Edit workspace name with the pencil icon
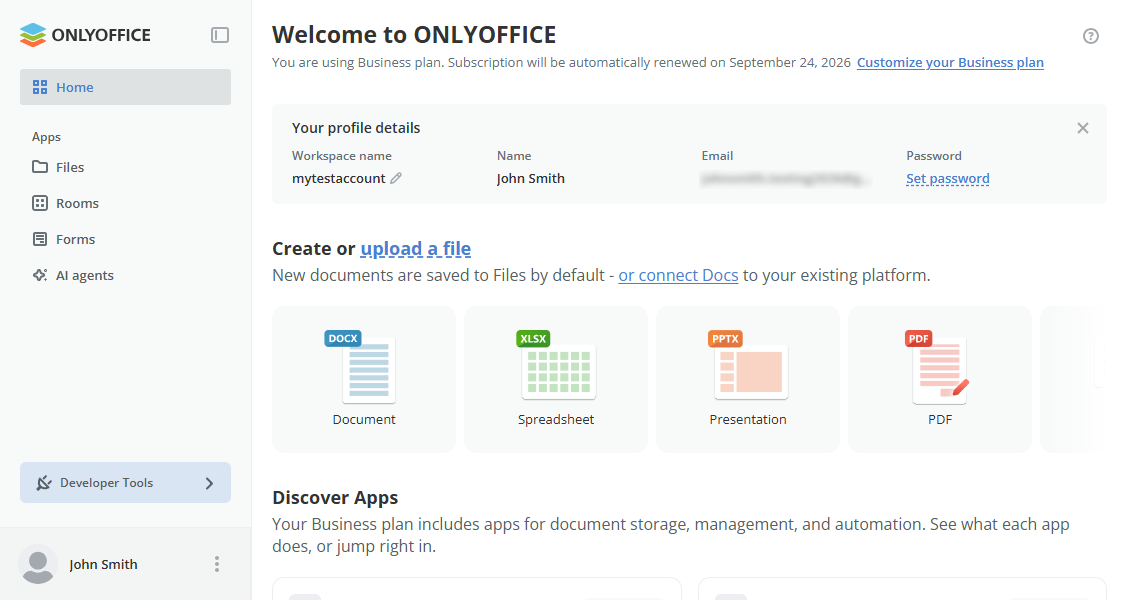The width and height of the screenshot is (1144, 600). point(396,178)
